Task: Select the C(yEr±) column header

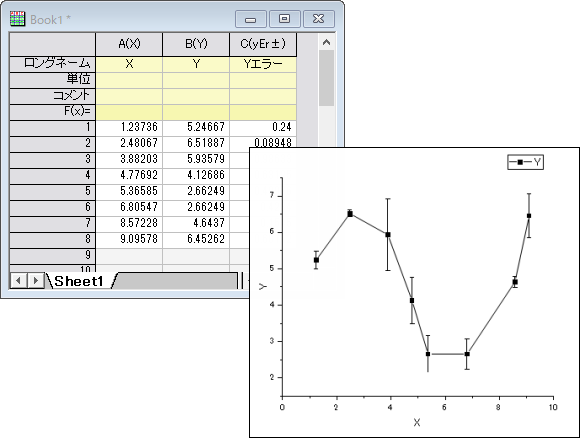Action: pos(263,44)
